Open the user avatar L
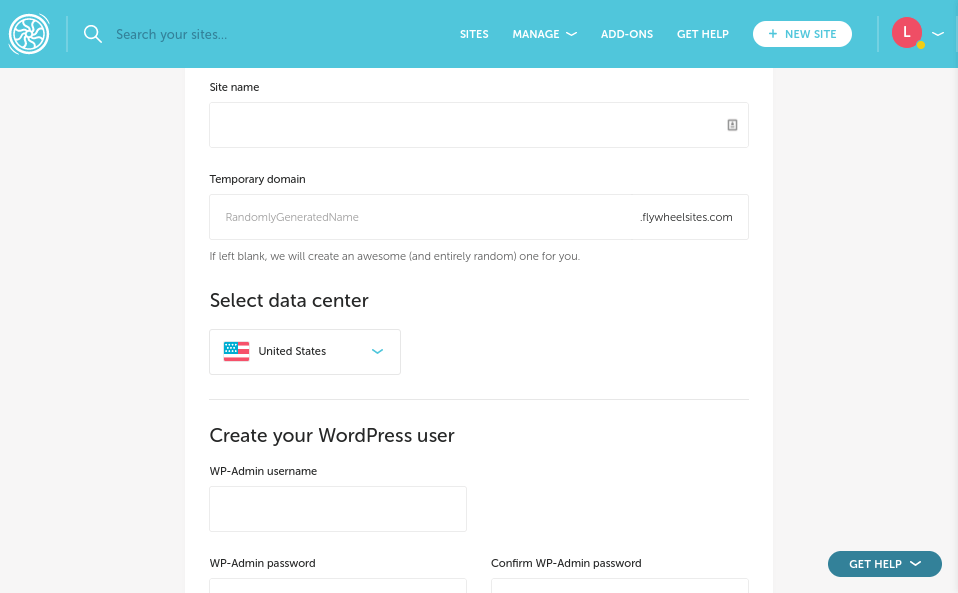Image resolution: width=958 pixels, height=593 pixels. coord(907,33)
